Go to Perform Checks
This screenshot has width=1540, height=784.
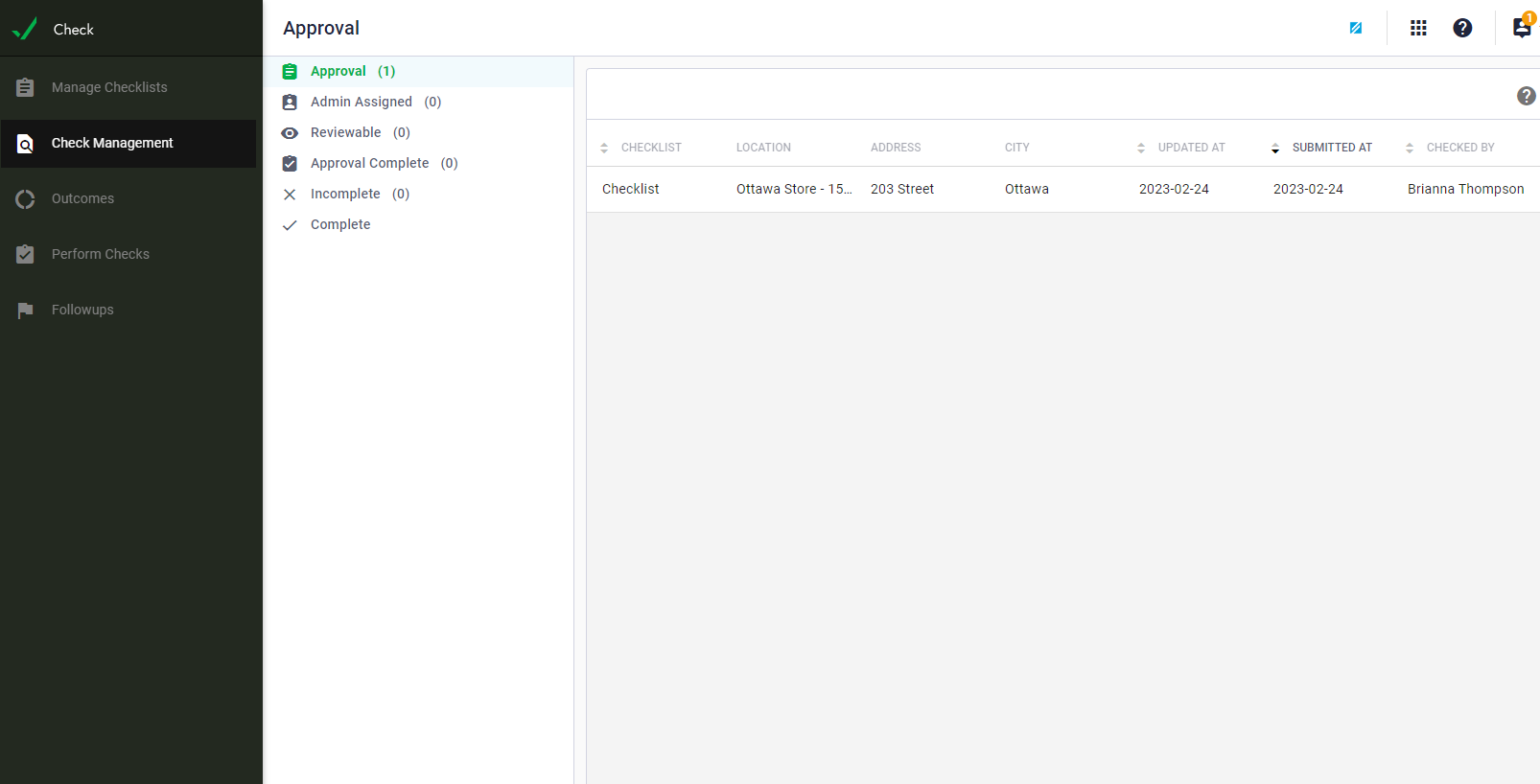100,254
